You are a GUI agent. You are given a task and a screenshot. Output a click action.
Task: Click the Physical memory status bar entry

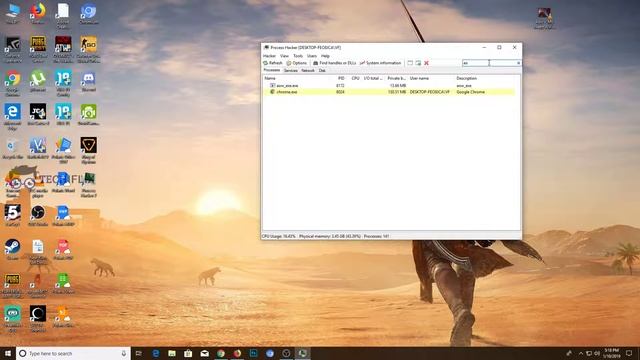(330, 236)
